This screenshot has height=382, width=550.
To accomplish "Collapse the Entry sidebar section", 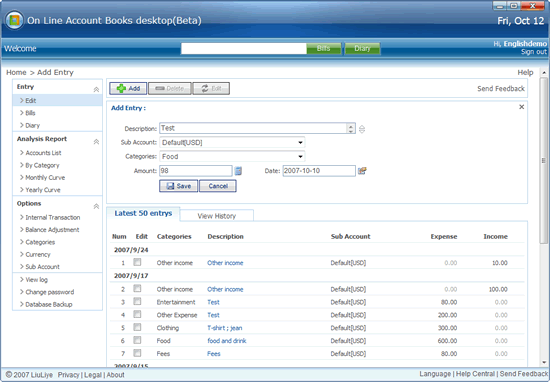I will 96,90.
